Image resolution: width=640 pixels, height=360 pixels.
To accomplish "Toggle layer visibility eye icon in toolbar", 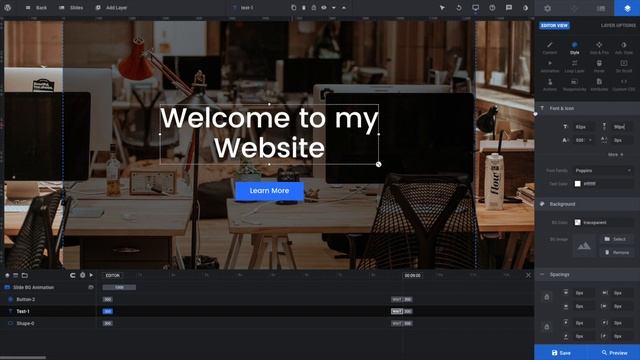I will (324, 8).
